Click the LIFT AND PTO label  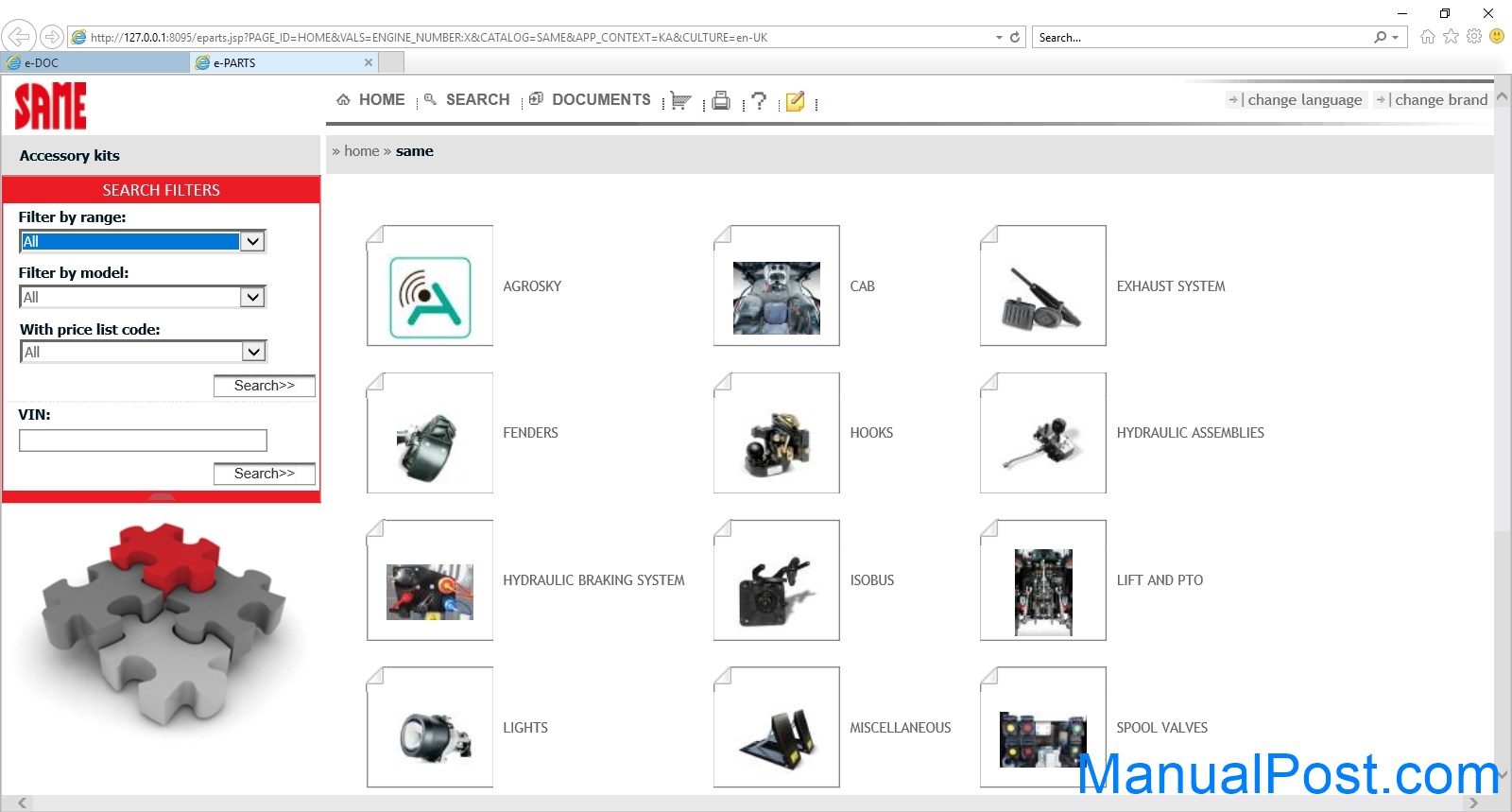1160,580
